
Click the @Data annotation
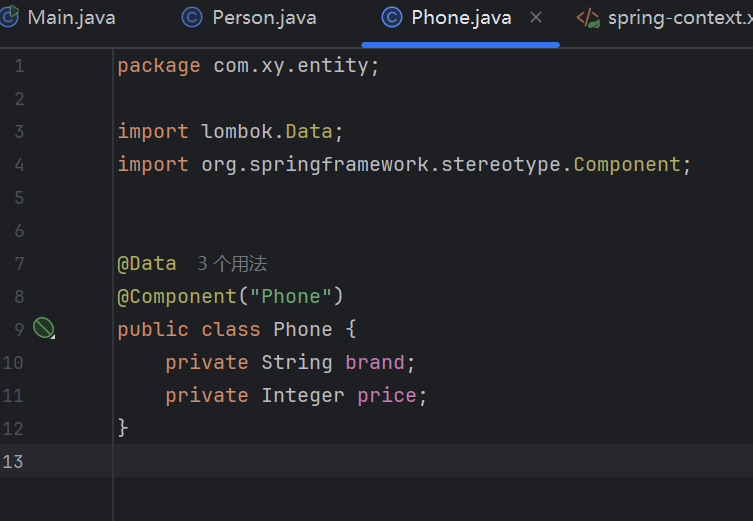[147, 264]
